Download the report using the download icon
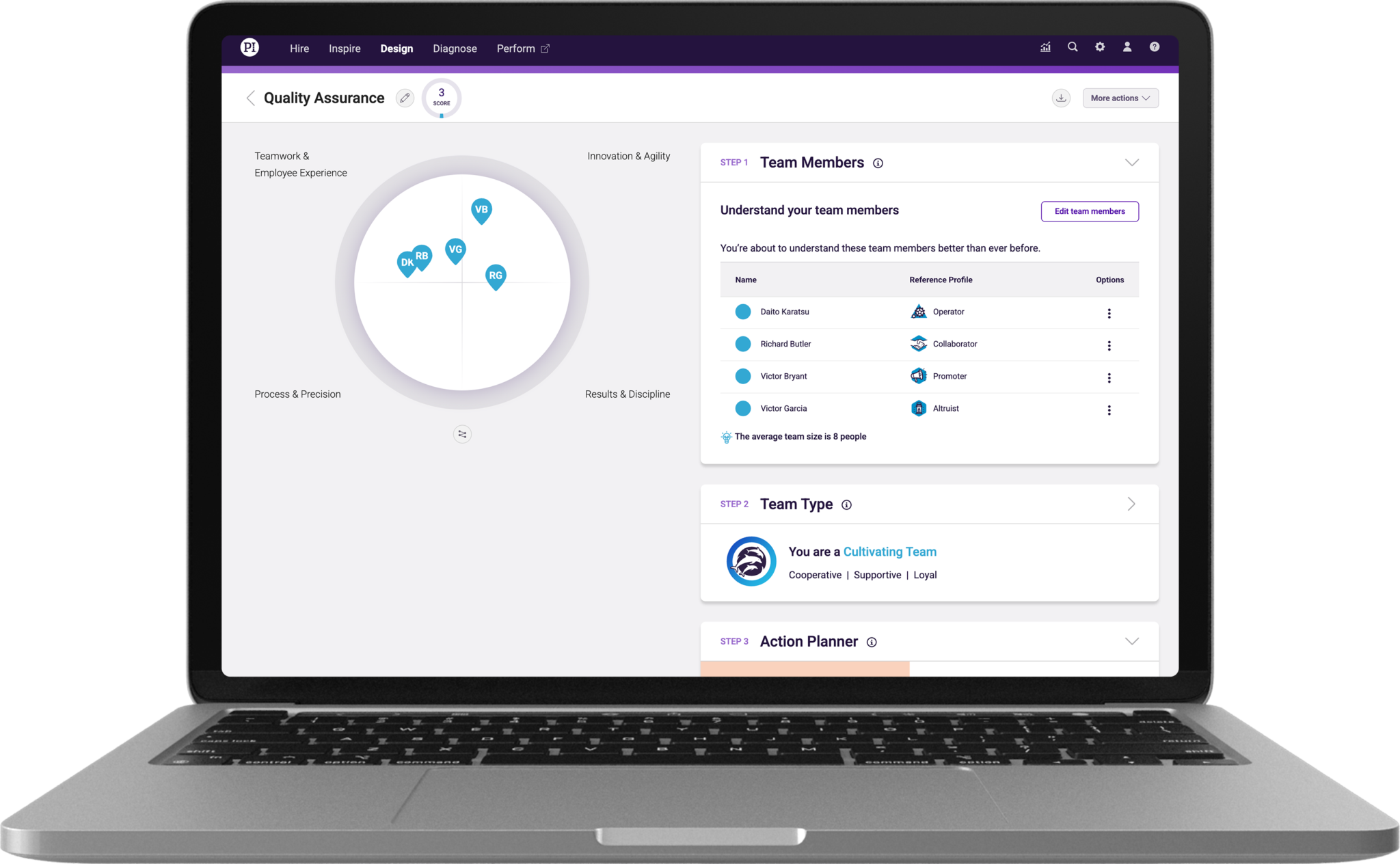The width and height of the screenshot is (1400, 864). (1061, 98)
